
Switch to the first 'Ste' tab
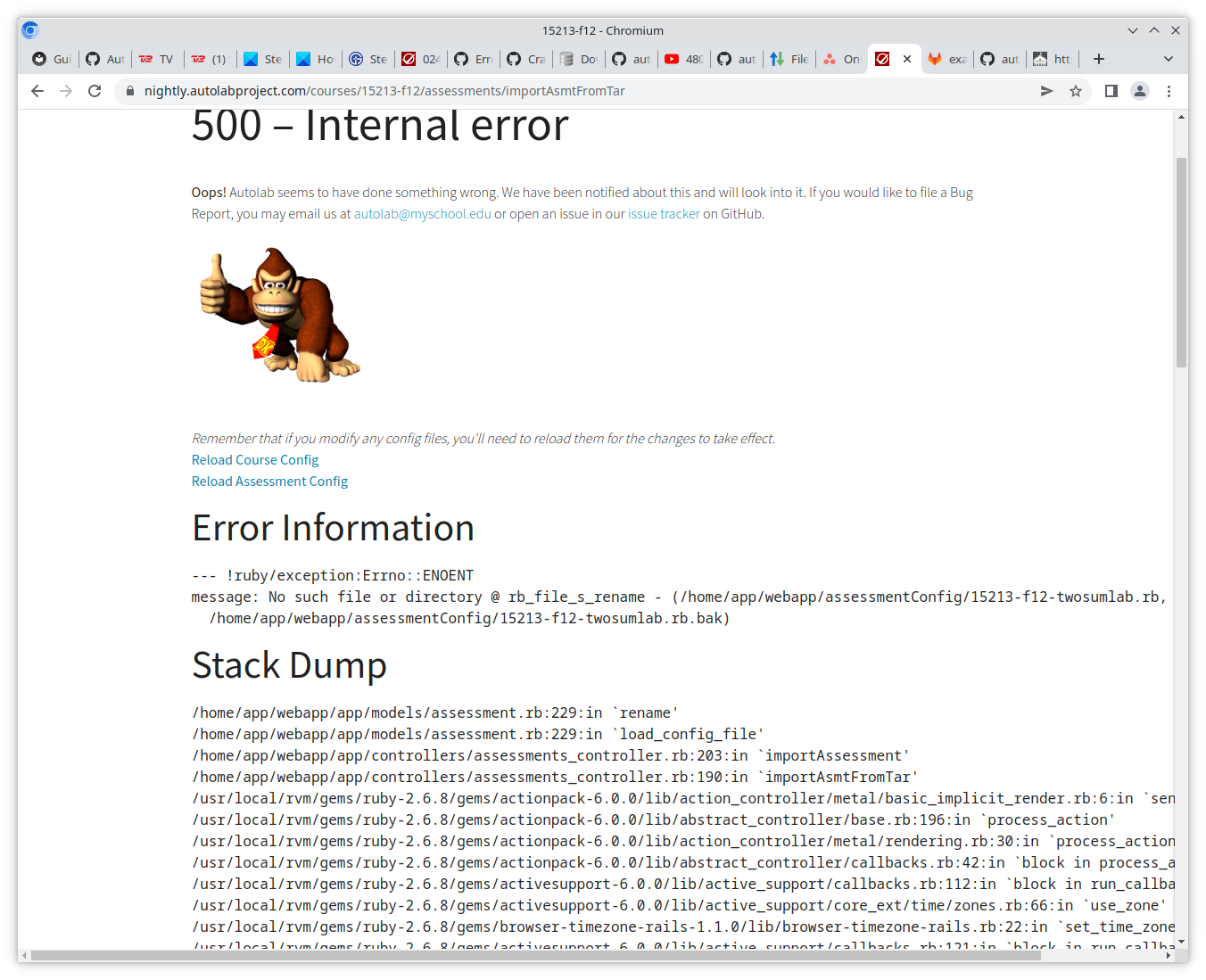point(262,59)
